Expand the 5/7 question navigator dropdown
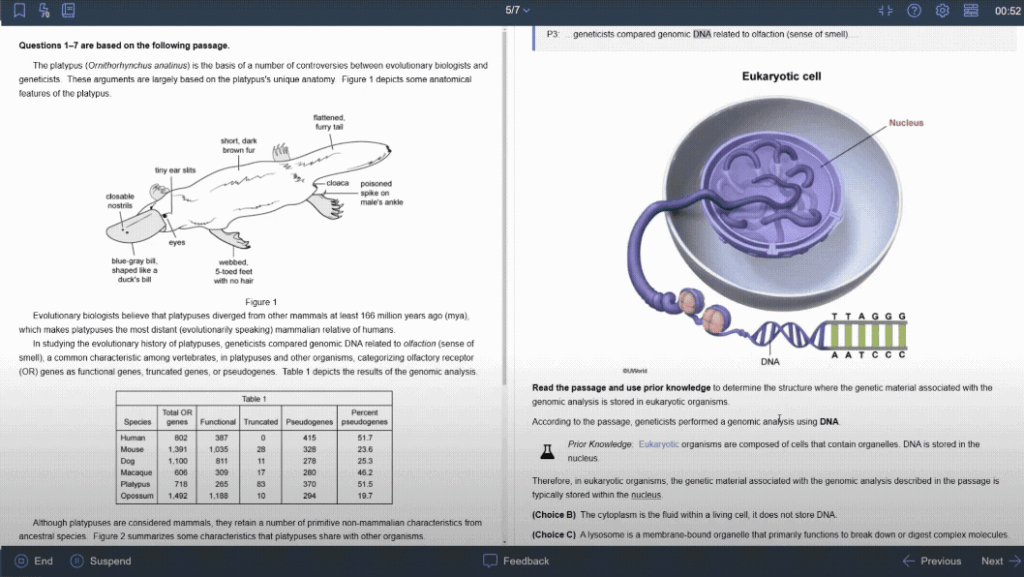The height and width of the screenshot is (577, 1024). coord(517,10)
